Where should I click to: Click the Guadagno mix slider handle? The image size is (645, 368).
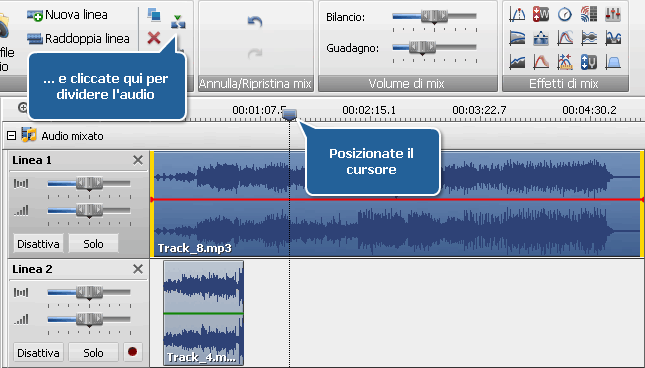click(422, 48)
